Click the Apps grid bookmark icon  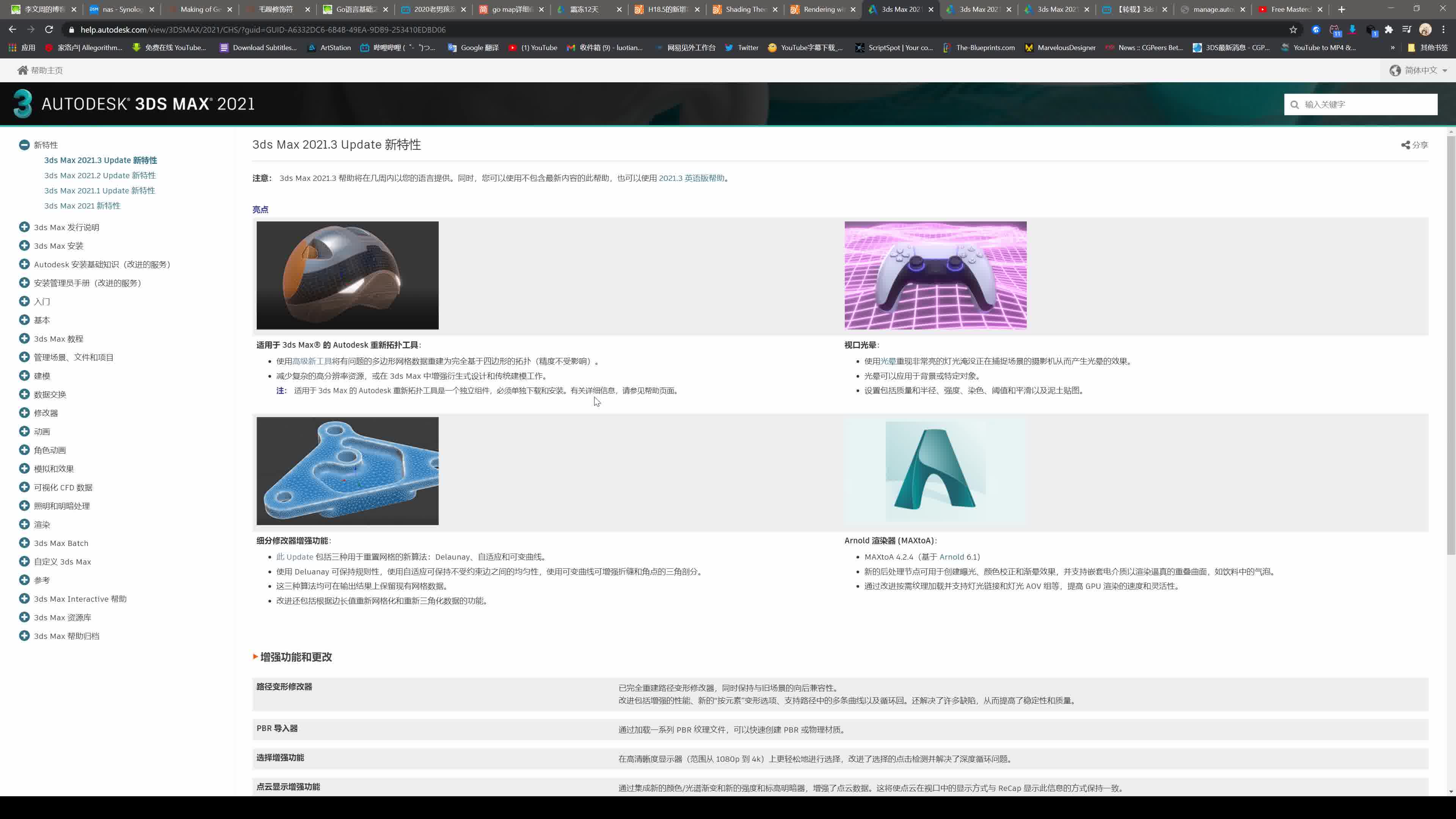13,47
